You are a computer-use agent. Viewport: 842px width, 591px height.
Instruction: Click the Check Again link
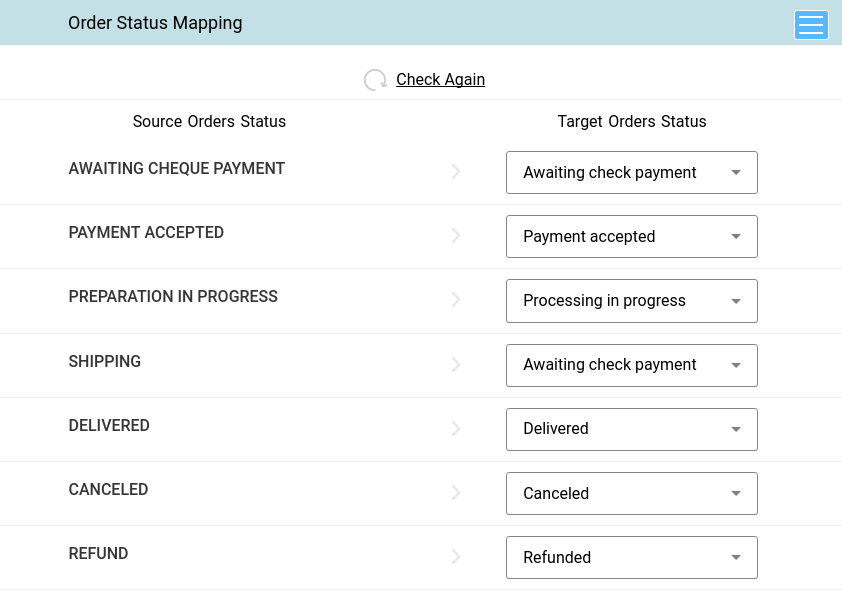[x=440, y=79]
